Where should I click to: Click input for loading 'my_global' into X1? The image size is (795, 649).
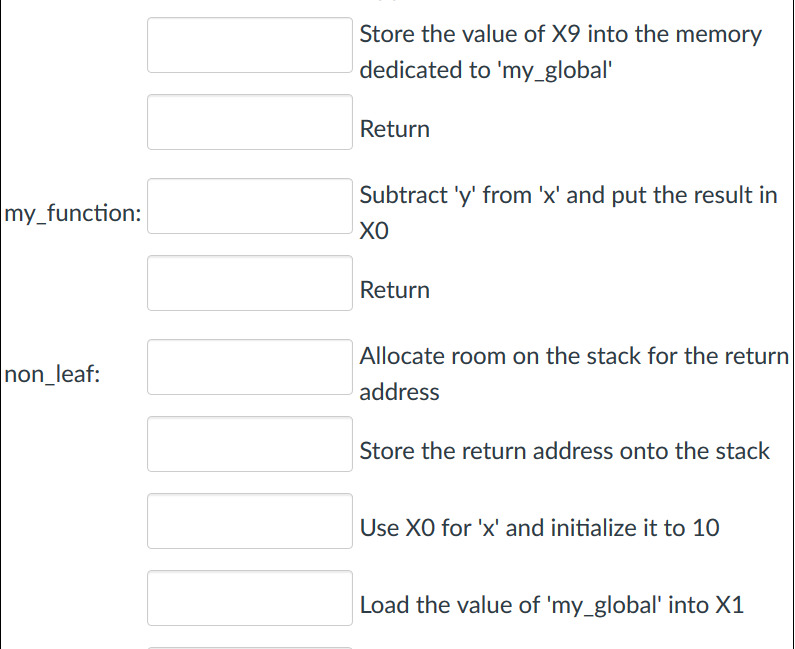coord(250,598)
